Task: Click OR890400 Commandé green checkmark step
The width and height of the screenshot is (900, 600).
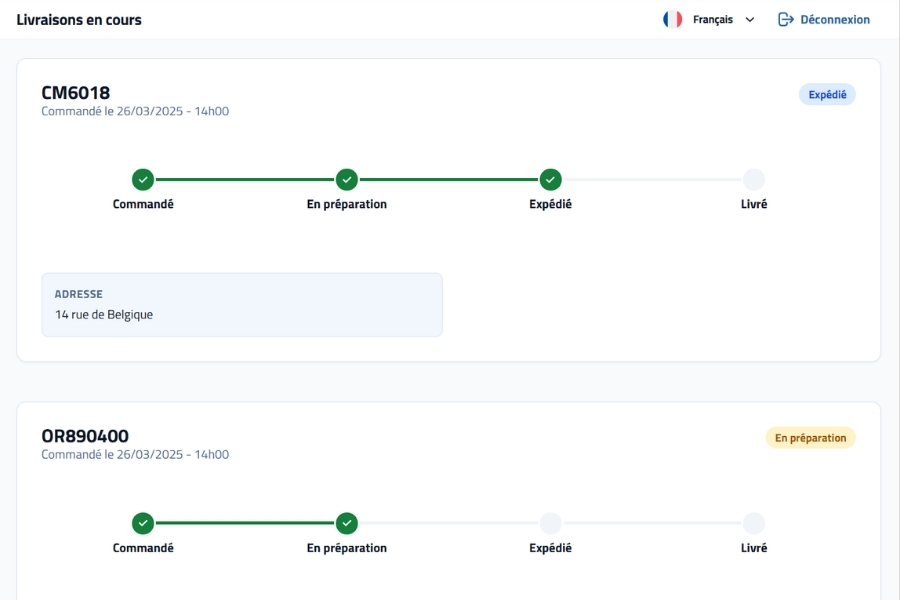Action: click(143, 523)
